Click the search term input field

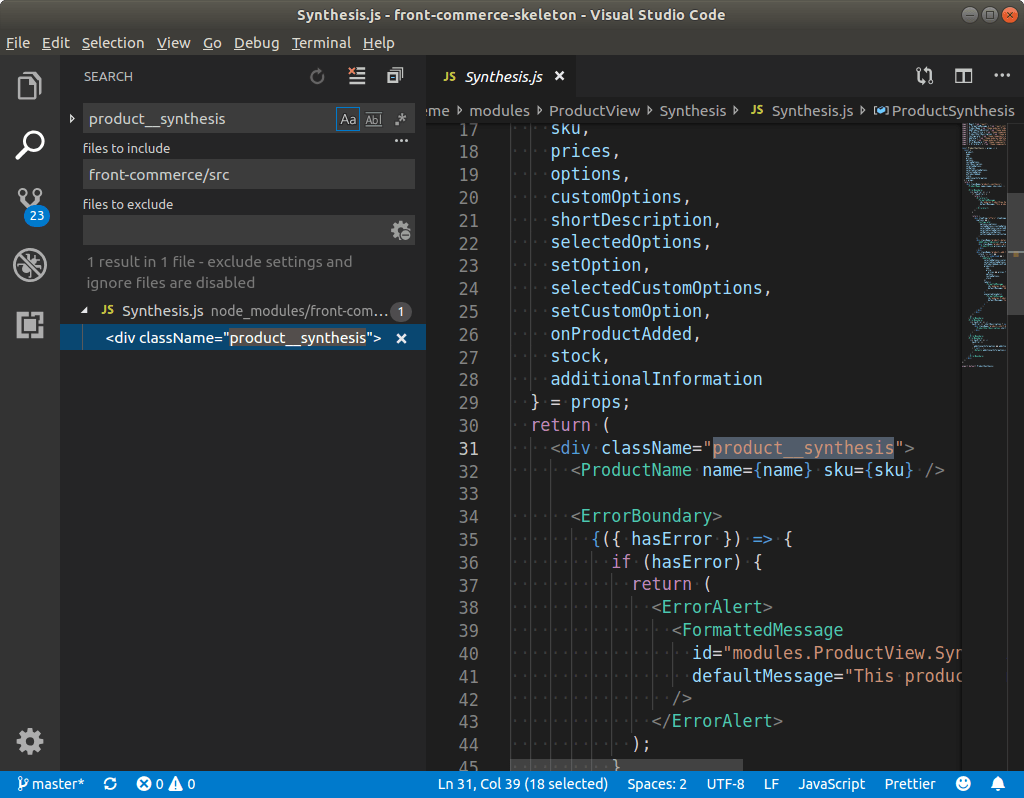pos(209,119)
